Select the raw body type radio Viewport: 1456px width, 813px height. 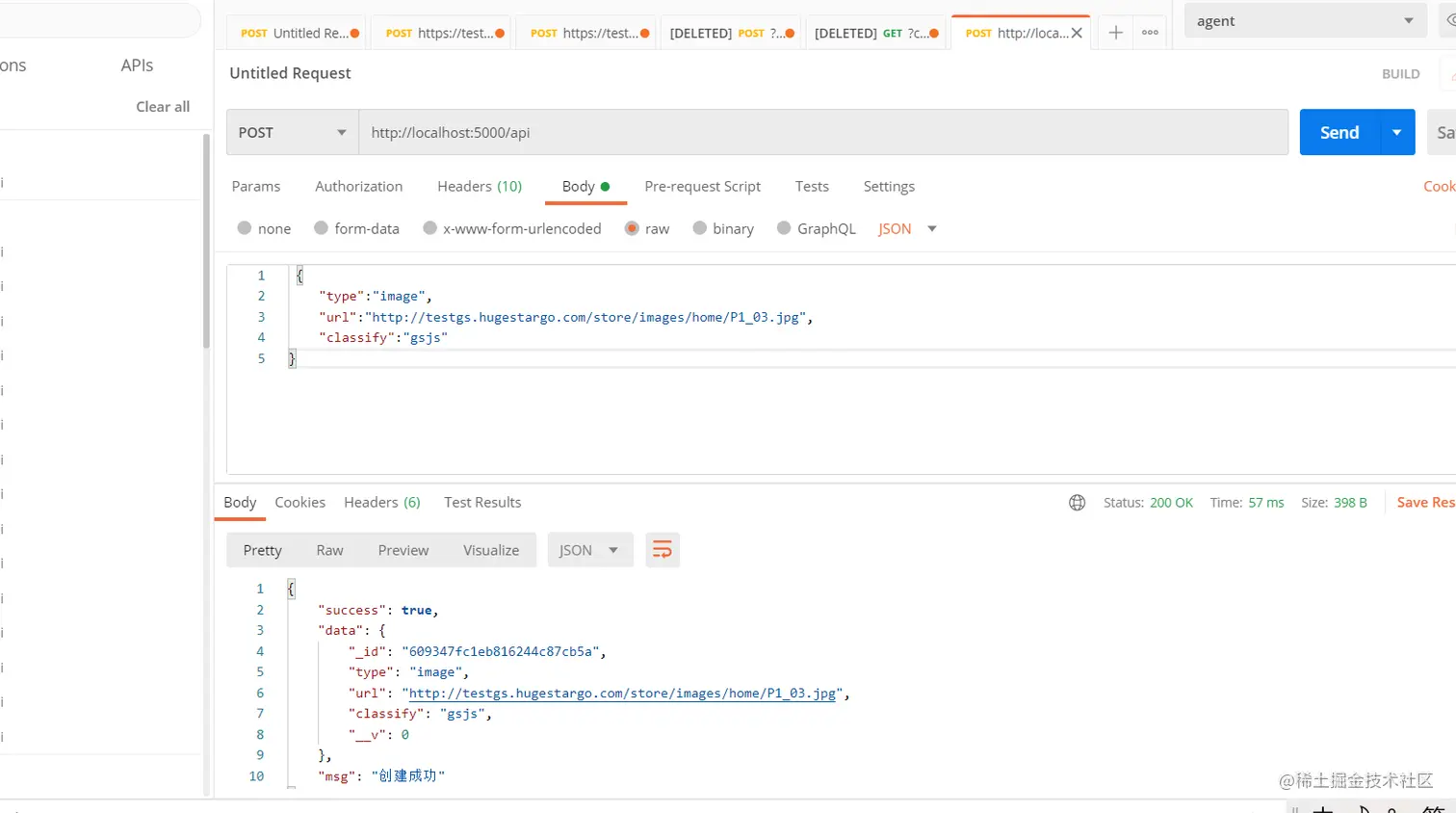tap(632, 228)
